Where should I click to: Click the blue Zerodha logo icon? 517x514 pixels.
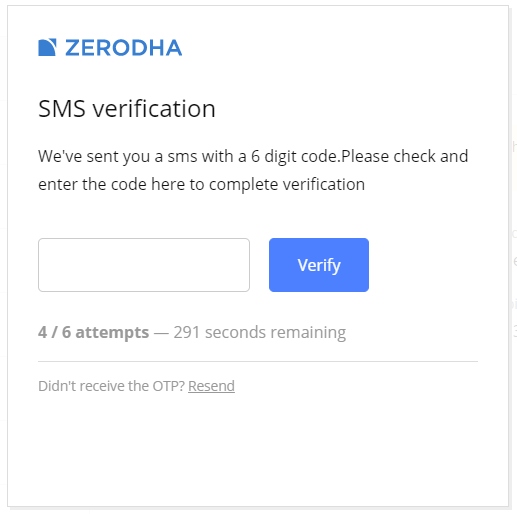47,47
